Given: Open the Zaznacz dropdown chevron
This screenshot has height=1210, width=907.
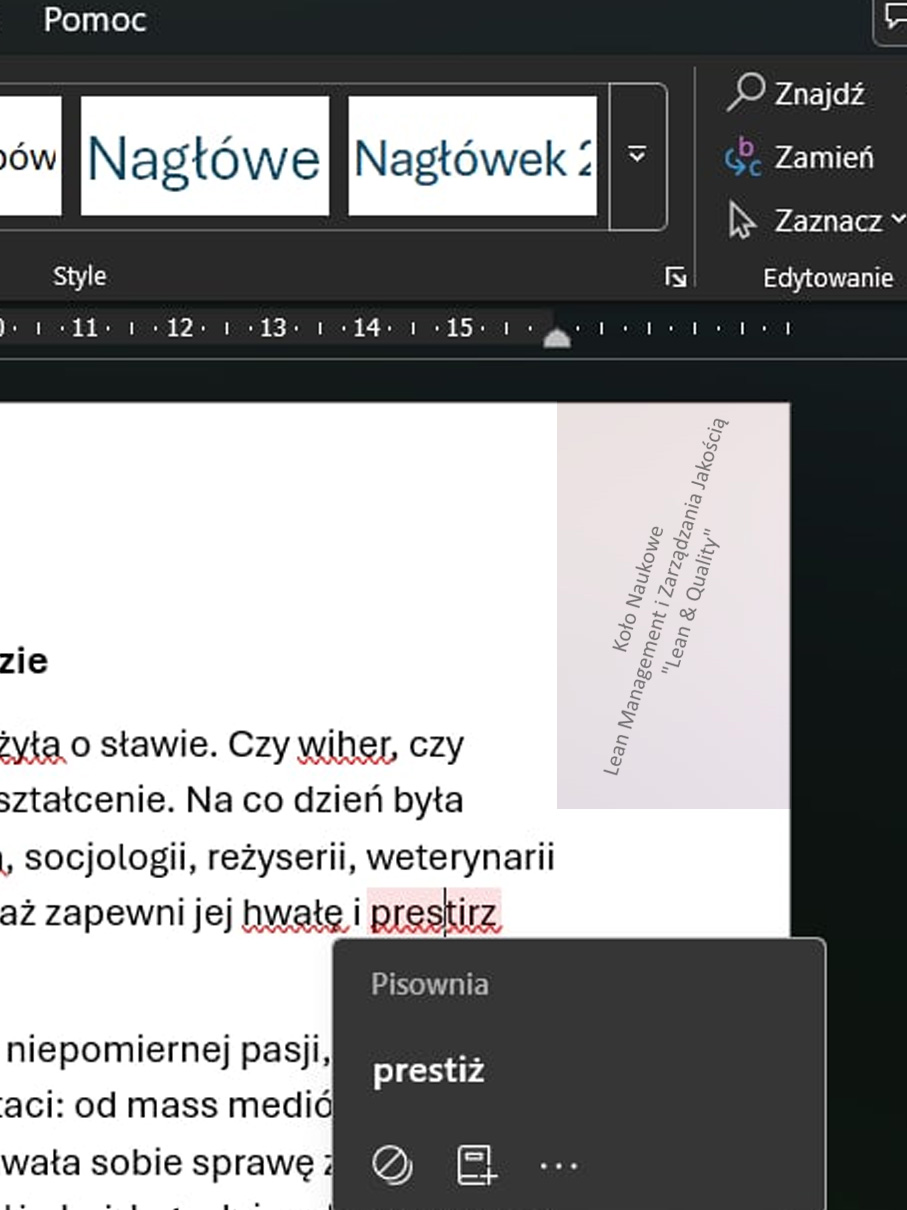Looking at the screenshot, I should click(x=897, y=219).
